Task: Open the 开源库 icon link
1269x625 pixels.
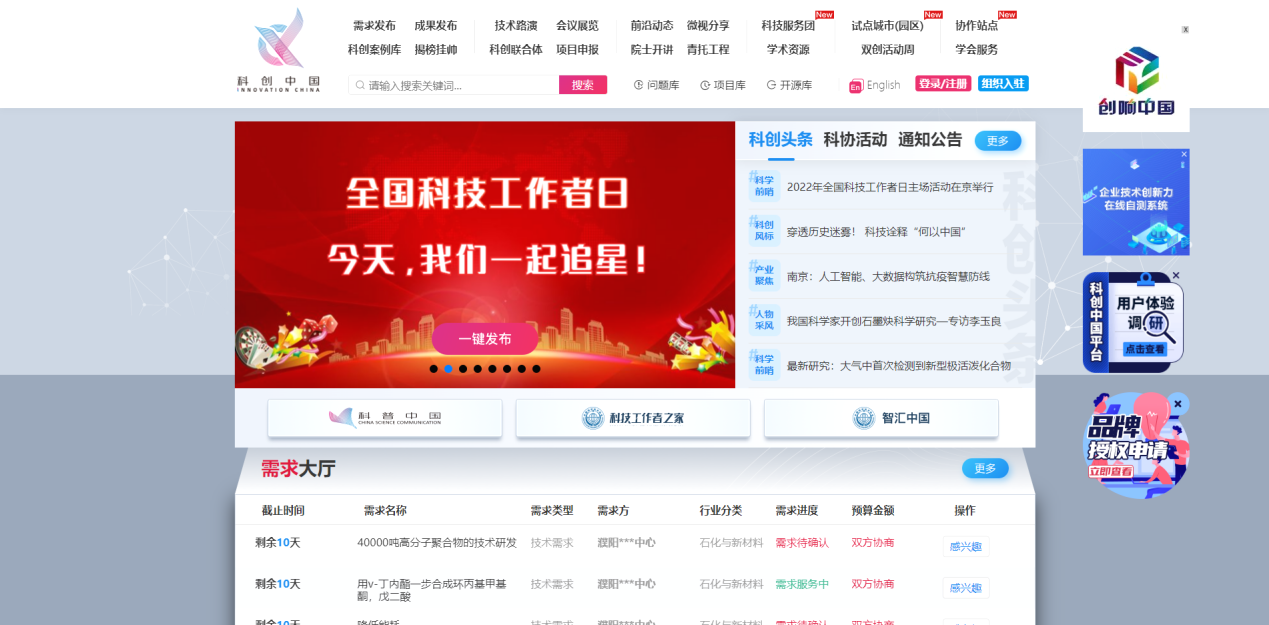Action: 789,85
